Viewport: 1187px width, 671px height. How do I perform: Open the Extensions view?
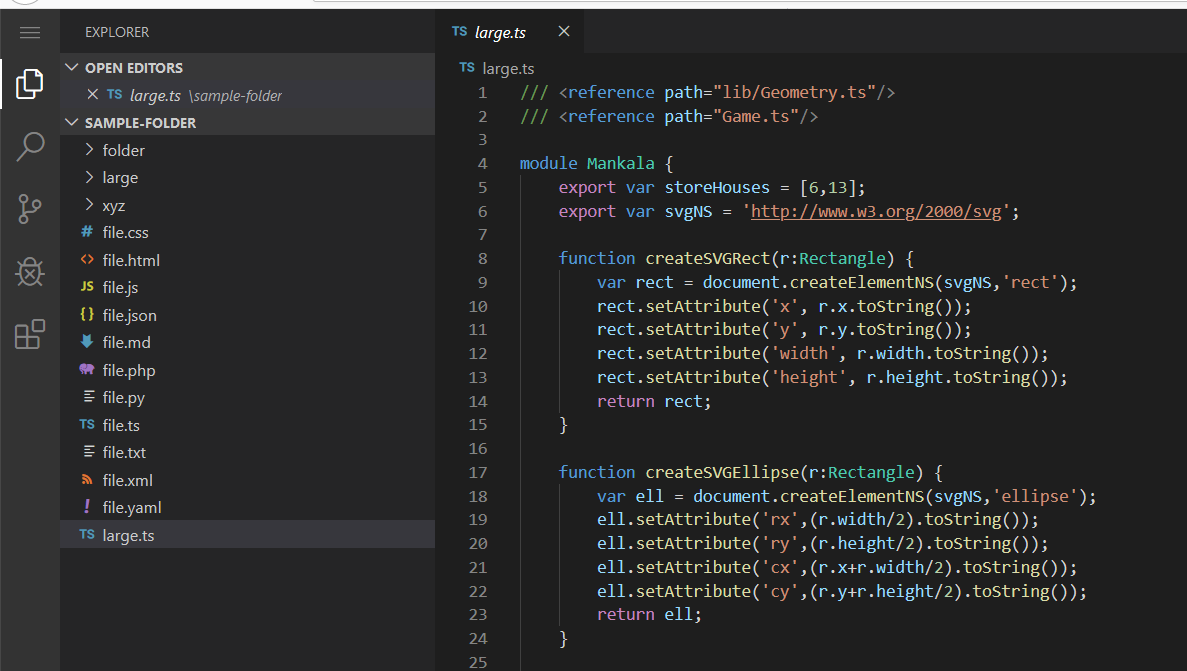pyautogui.click(x=29, y=334)
